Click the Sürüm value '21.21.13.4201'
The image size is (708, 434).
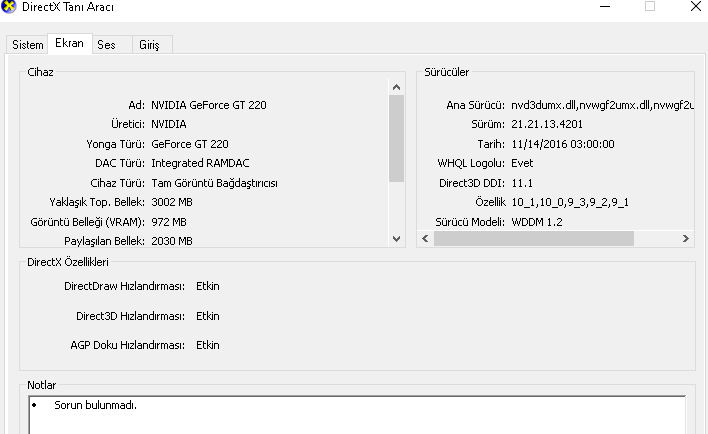click(x=547, y=124)
